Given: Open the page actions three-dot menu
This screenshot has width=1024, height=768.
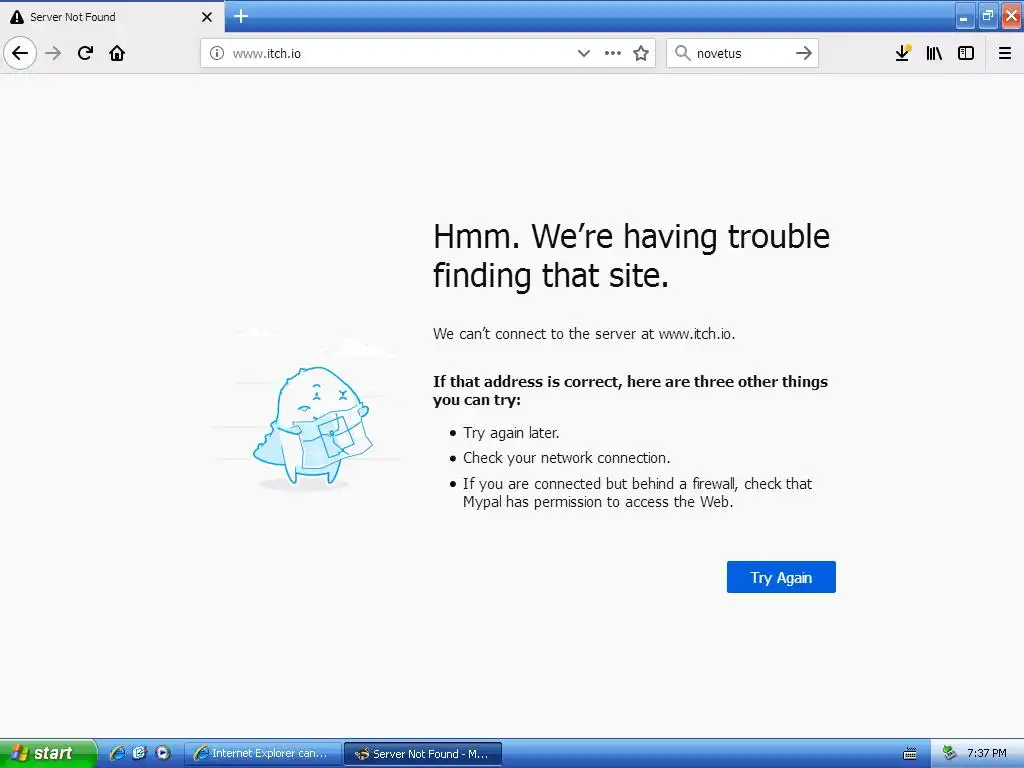Looking at the screenshot, I should coord(613,53).
